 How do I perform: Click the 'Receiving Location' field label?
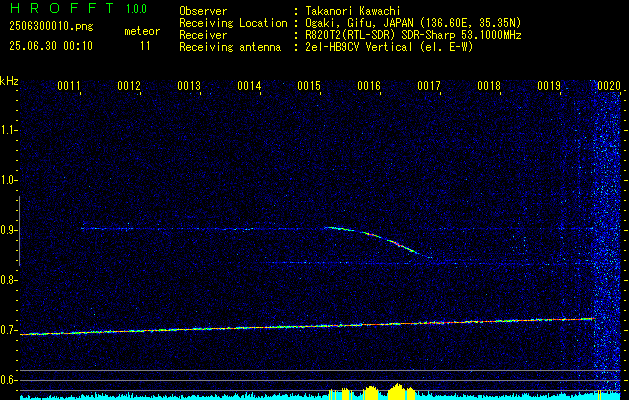pyautogui.click(x=233, y=23)
